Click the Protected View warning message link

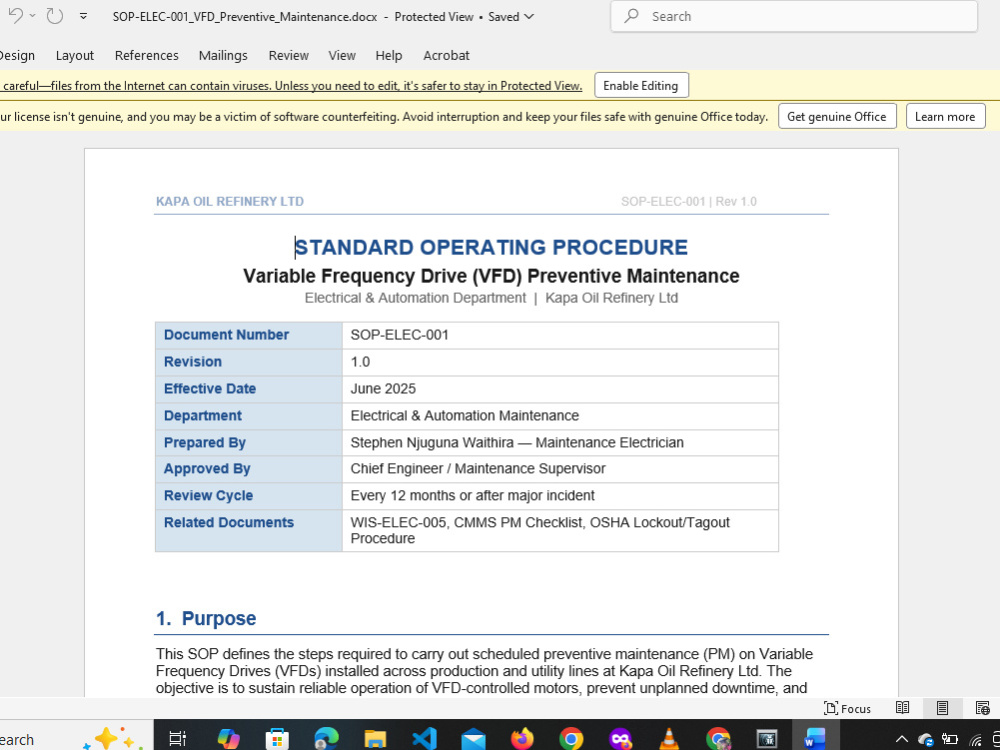[292, 86]
